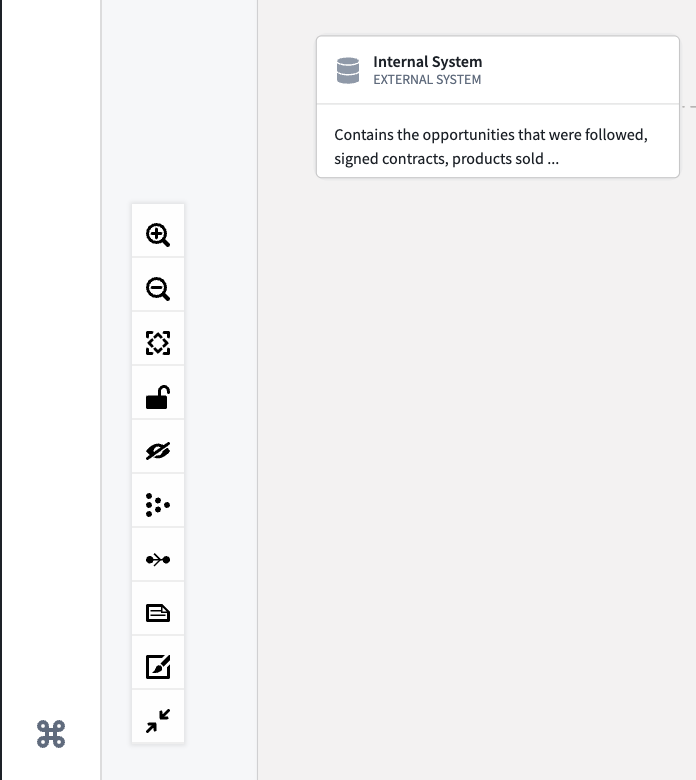Toggle the unlock padlock icon
The image size is (696, 780).
point(158,397)
